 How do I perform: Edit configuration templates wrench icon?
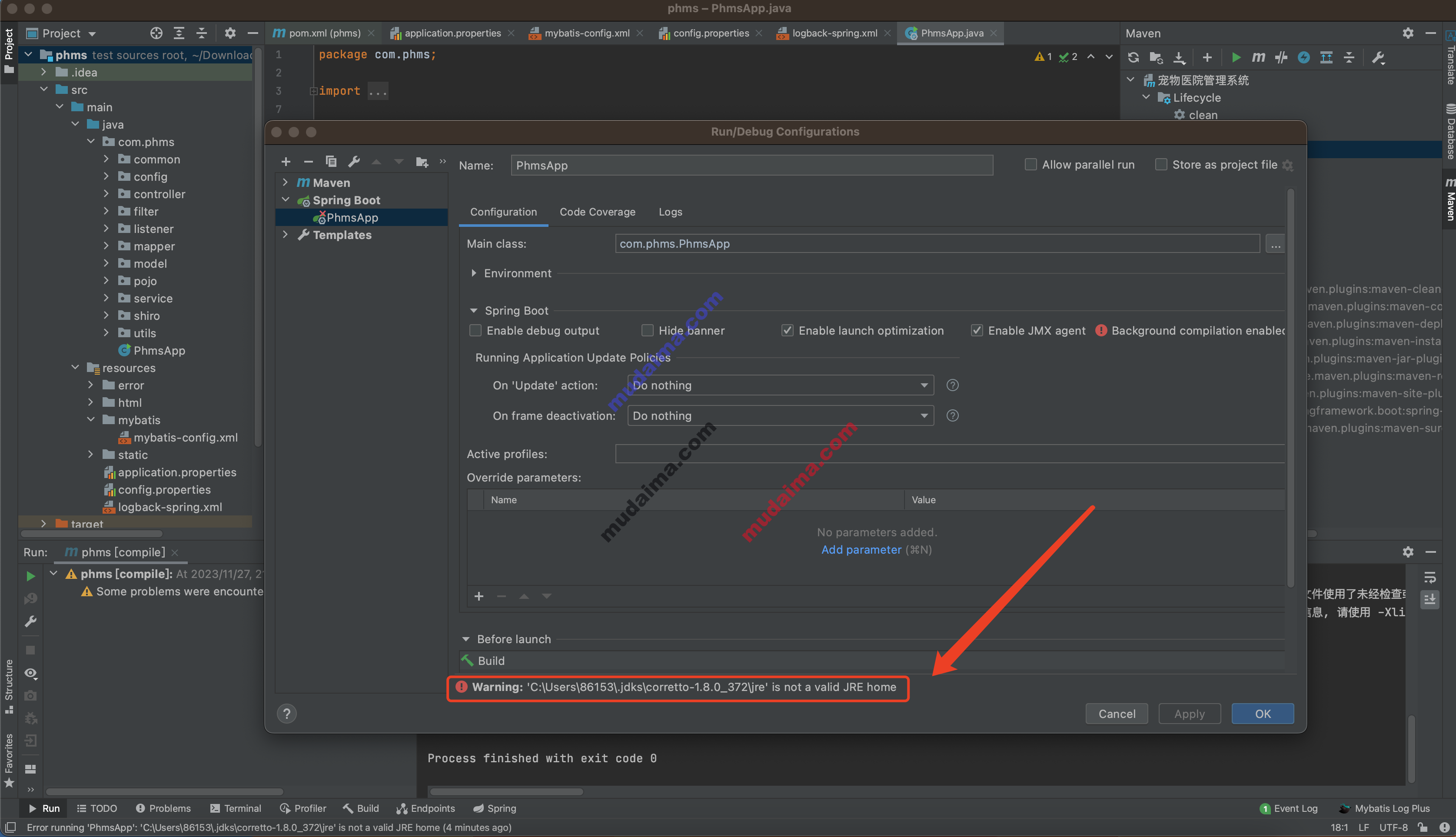pyautogui.click(x=353, y=162)
